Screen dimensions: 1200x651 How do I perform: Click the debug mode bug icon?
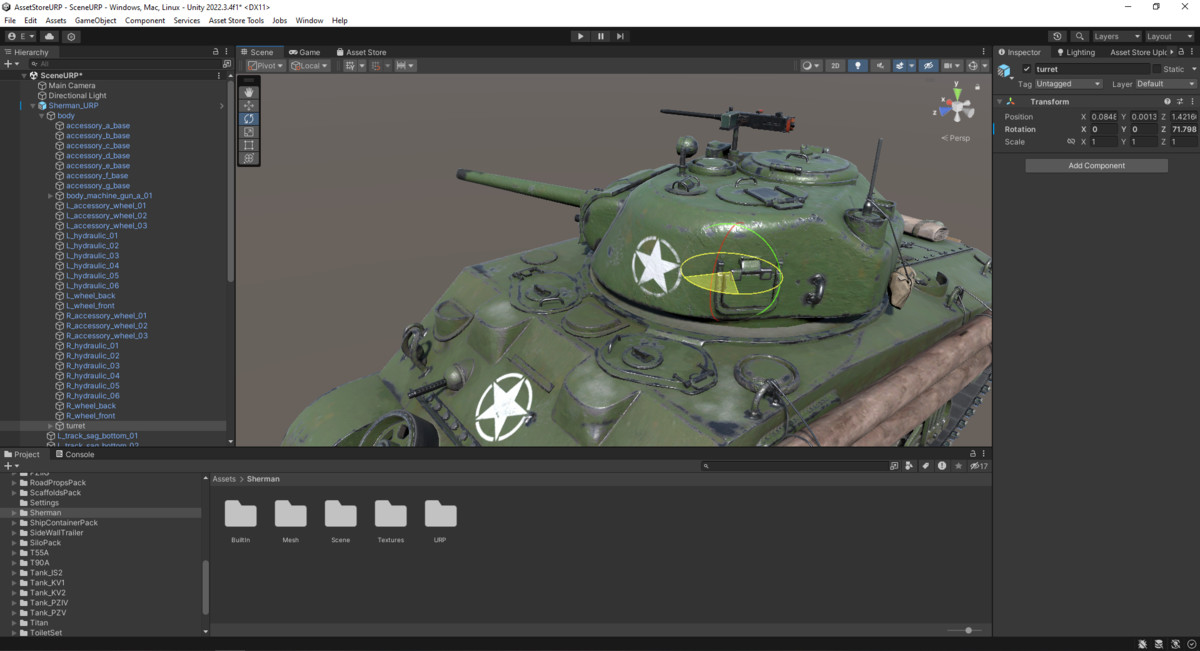point(1143,644)
